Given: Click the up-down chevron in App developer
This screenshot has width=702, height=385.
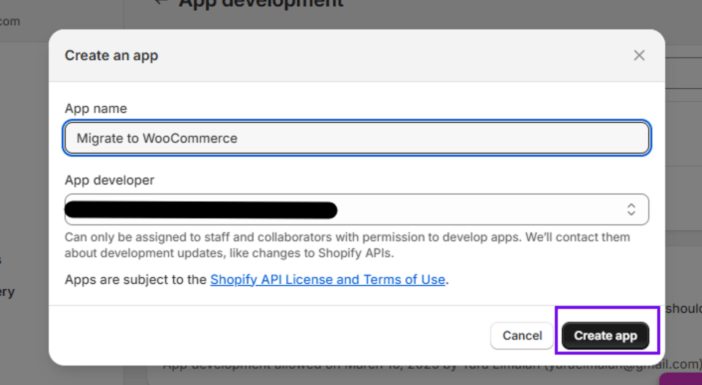Looking at the screenshot, I should click(x=631, y=209).
